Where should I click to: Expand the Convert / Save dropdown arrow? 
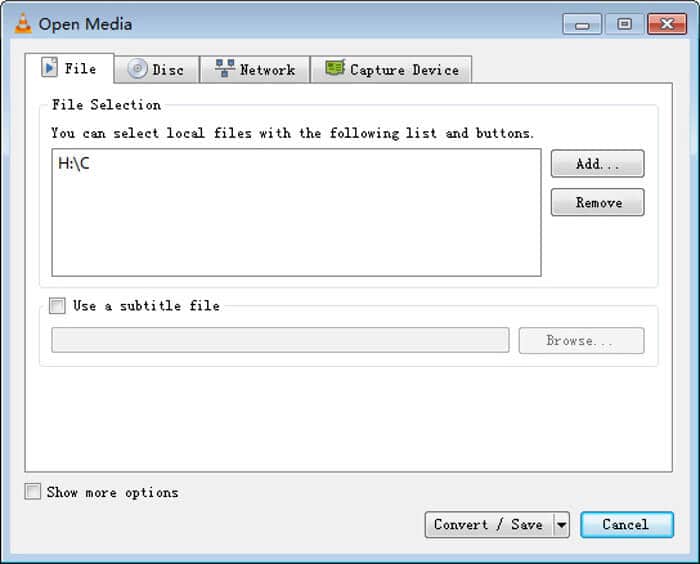[561, 525]
